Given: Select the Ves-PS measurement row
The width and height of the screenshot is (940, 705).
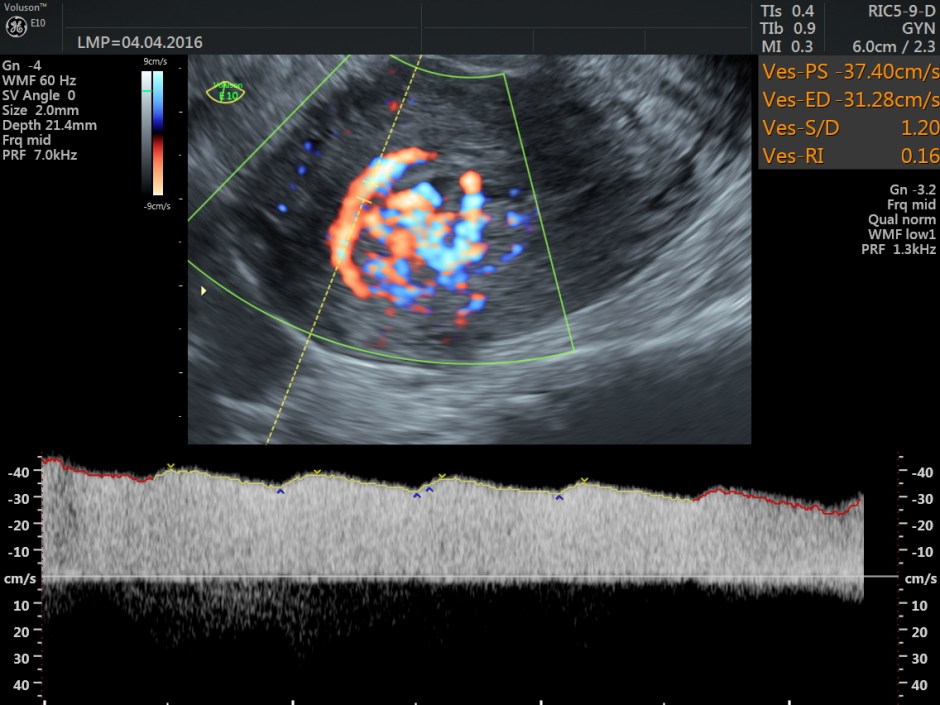Looking at the screenshot, I should point(850,72).
